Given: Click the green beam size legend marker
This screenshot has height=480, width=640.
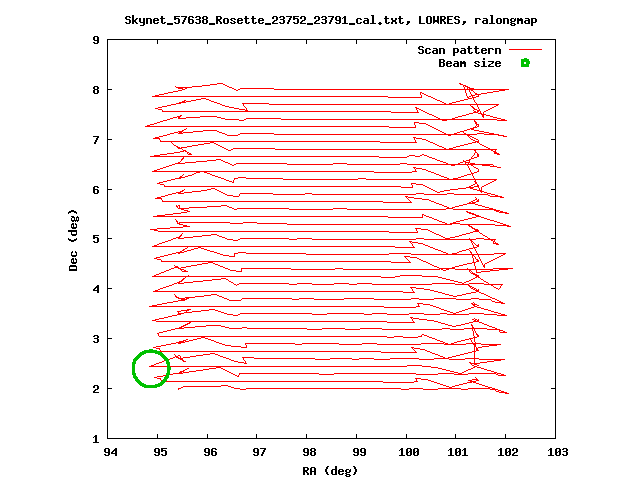Looking at the screenshot, I should point(525,63).
